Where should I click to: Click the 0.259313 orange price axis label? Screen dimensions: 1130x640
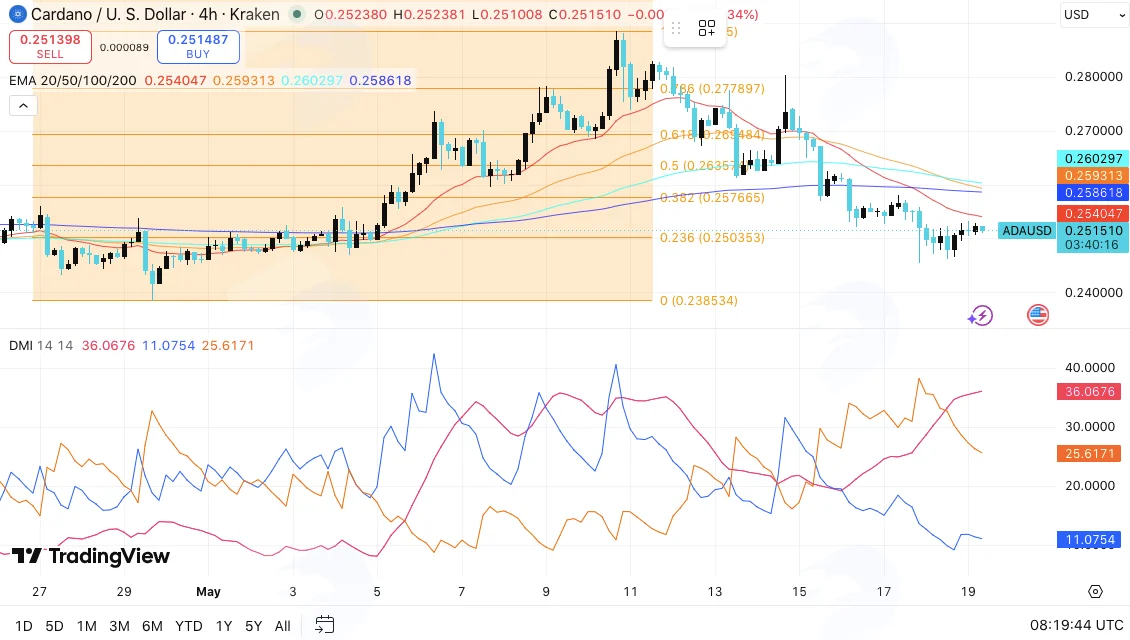[x=1093, y=176]
